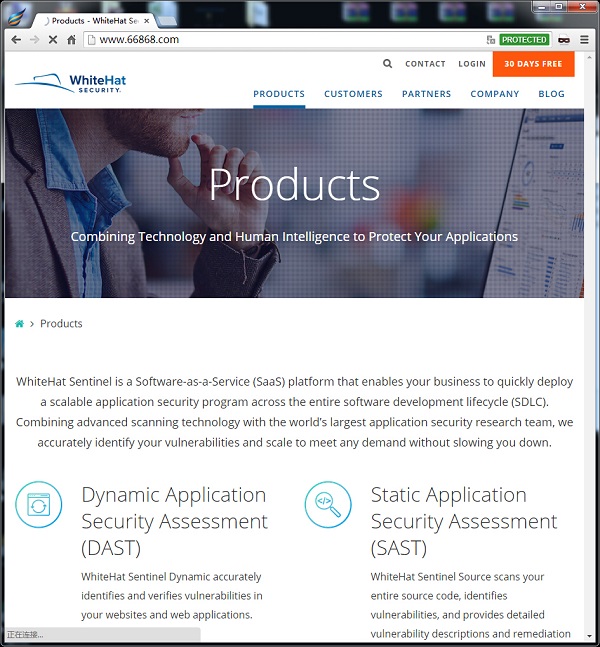
Task: Stop loading the page
Action: (53, 40)
